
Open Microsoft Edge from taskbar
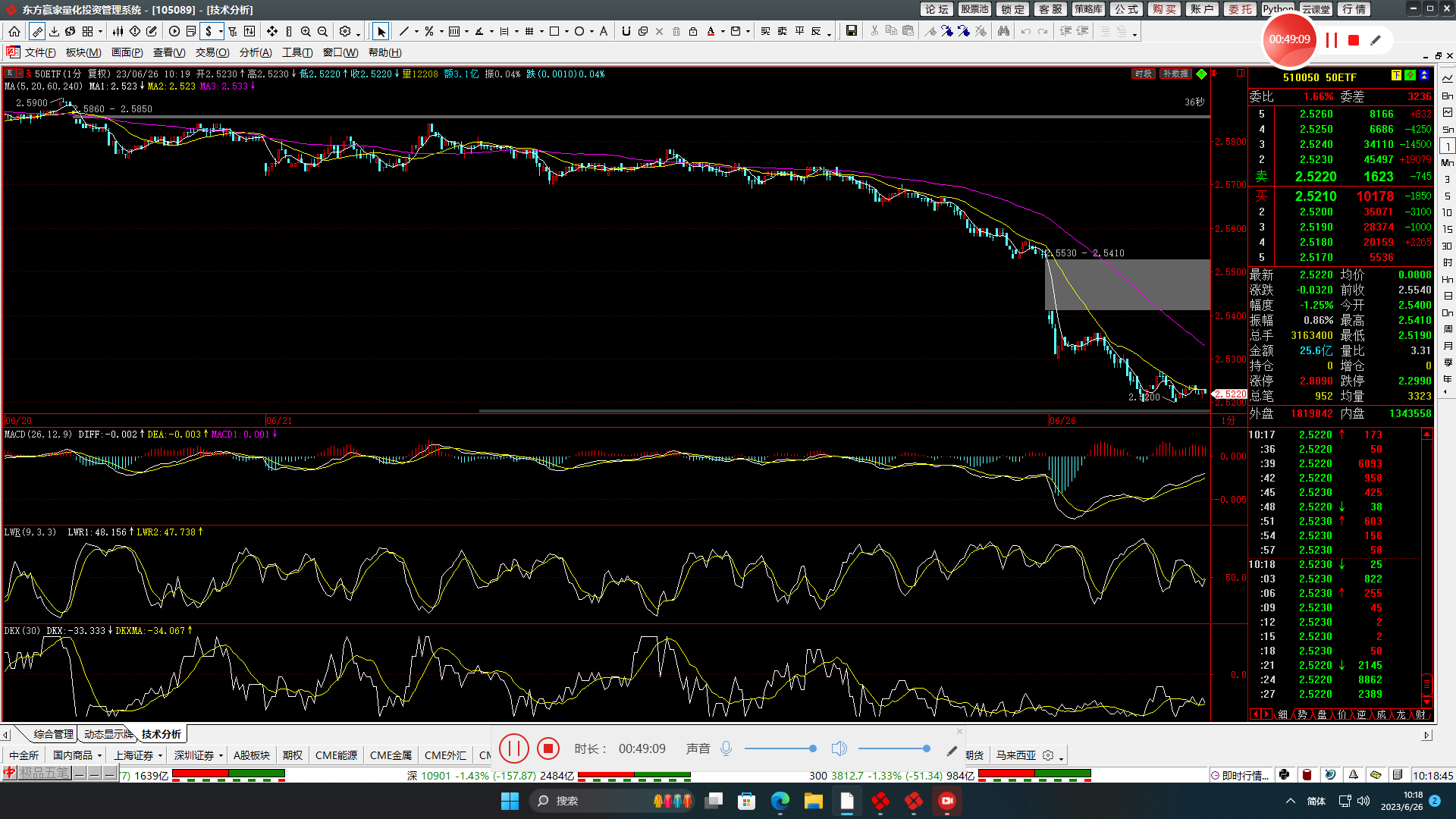coord(780,801)
